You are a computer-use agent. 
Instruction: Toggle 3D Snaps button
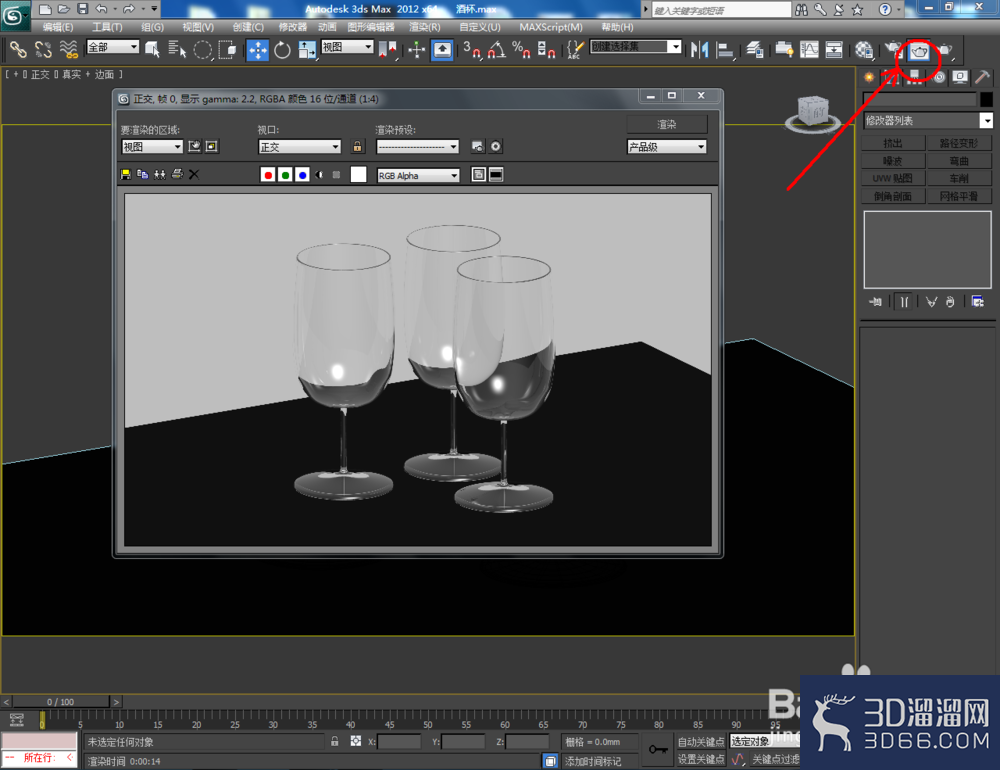point(472,49)
